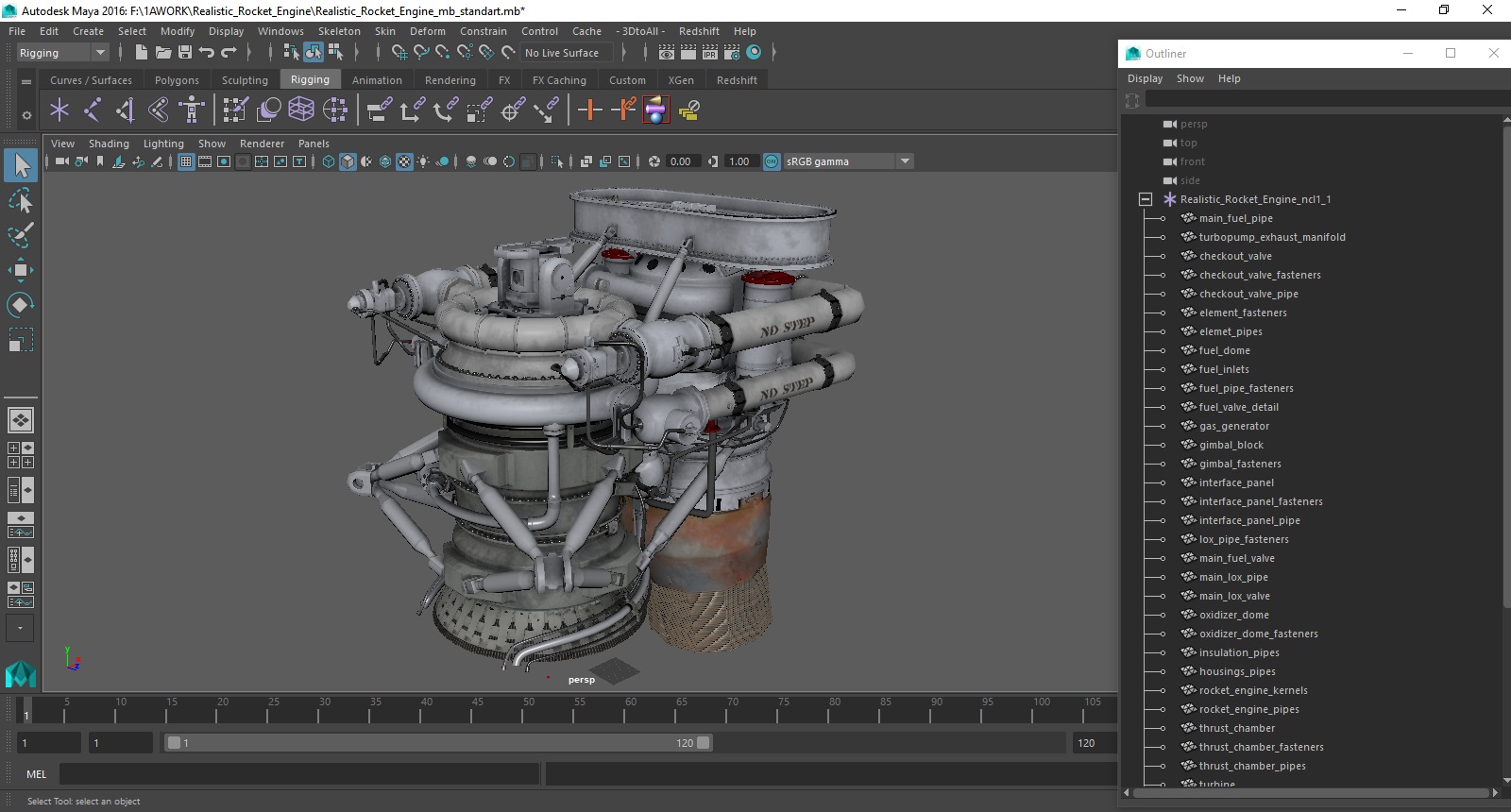Toggle shadows display in viewport

[442, 161]
